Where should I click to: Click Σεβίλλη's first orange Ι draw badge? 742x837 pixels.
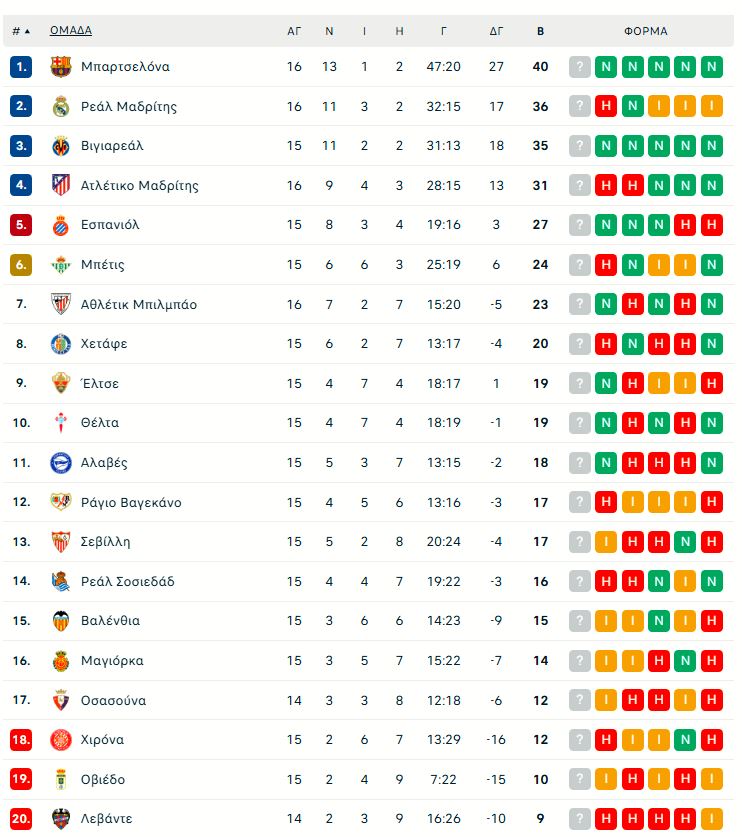[606, 542]
